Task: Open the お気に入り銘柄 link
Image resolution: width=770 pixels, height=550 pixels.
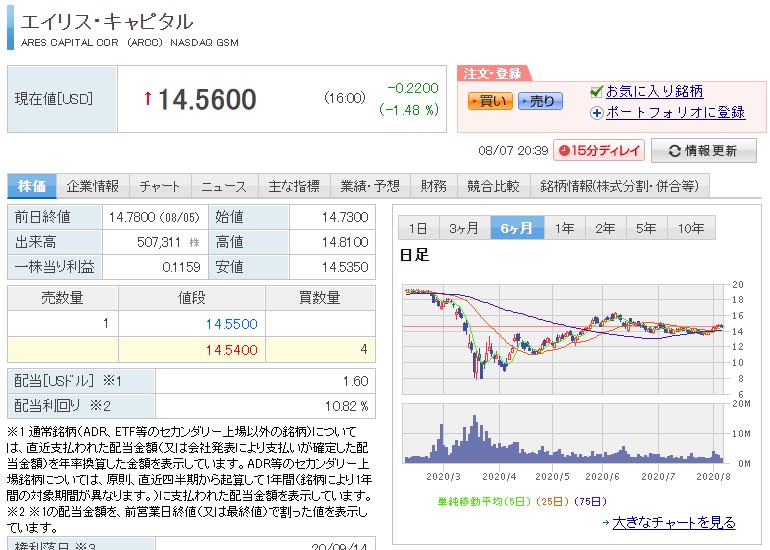Action: coord(655,91)
